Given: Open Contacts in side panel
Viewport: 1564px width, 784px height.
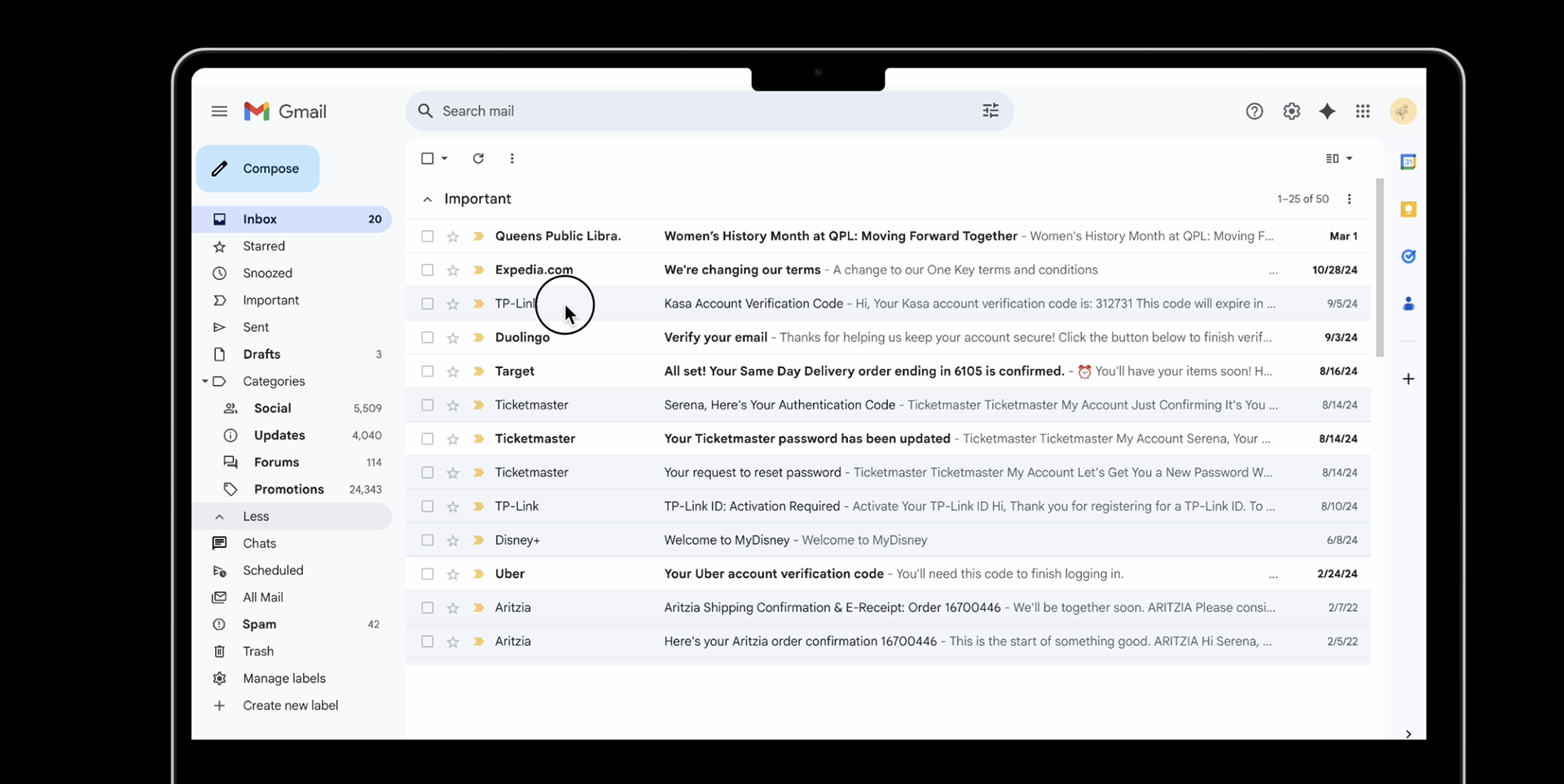Looking at the screenshot, I should click(x=1408, y=304).
